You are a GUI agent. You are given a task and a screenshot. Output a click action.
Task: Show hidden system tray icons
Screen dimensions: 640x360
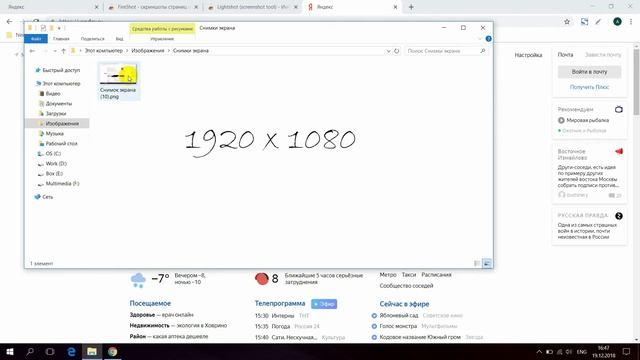click(x=539, y=351)
